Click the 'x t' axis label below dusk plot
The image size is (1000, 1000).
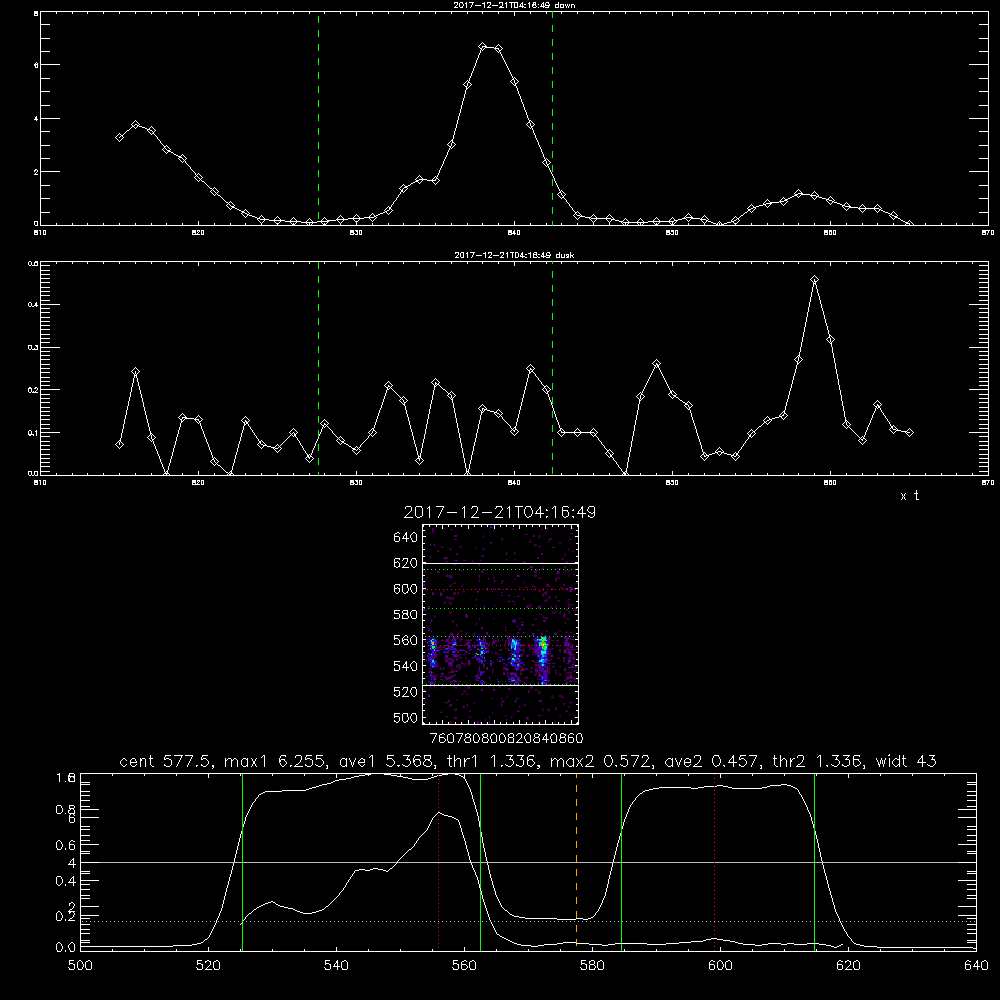point(909,496)
